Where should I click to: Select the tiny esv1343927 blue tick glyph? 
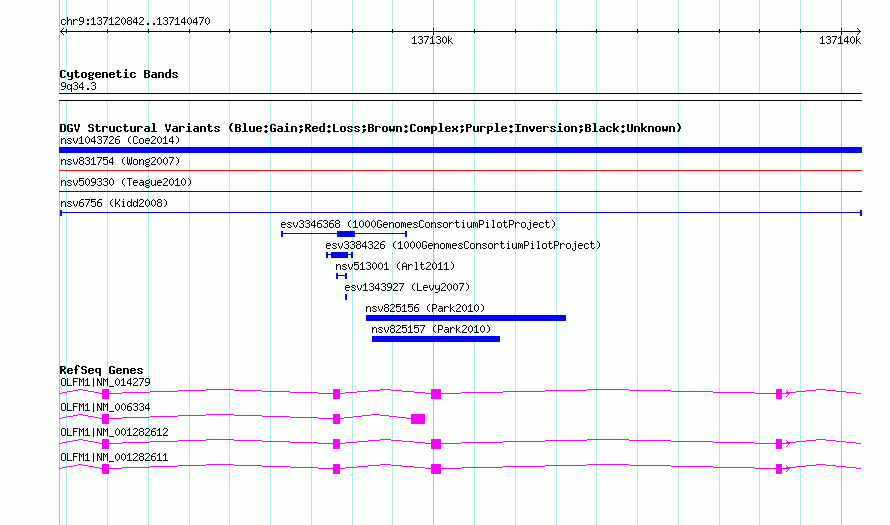pyautogui.click(x=346, y=297)
